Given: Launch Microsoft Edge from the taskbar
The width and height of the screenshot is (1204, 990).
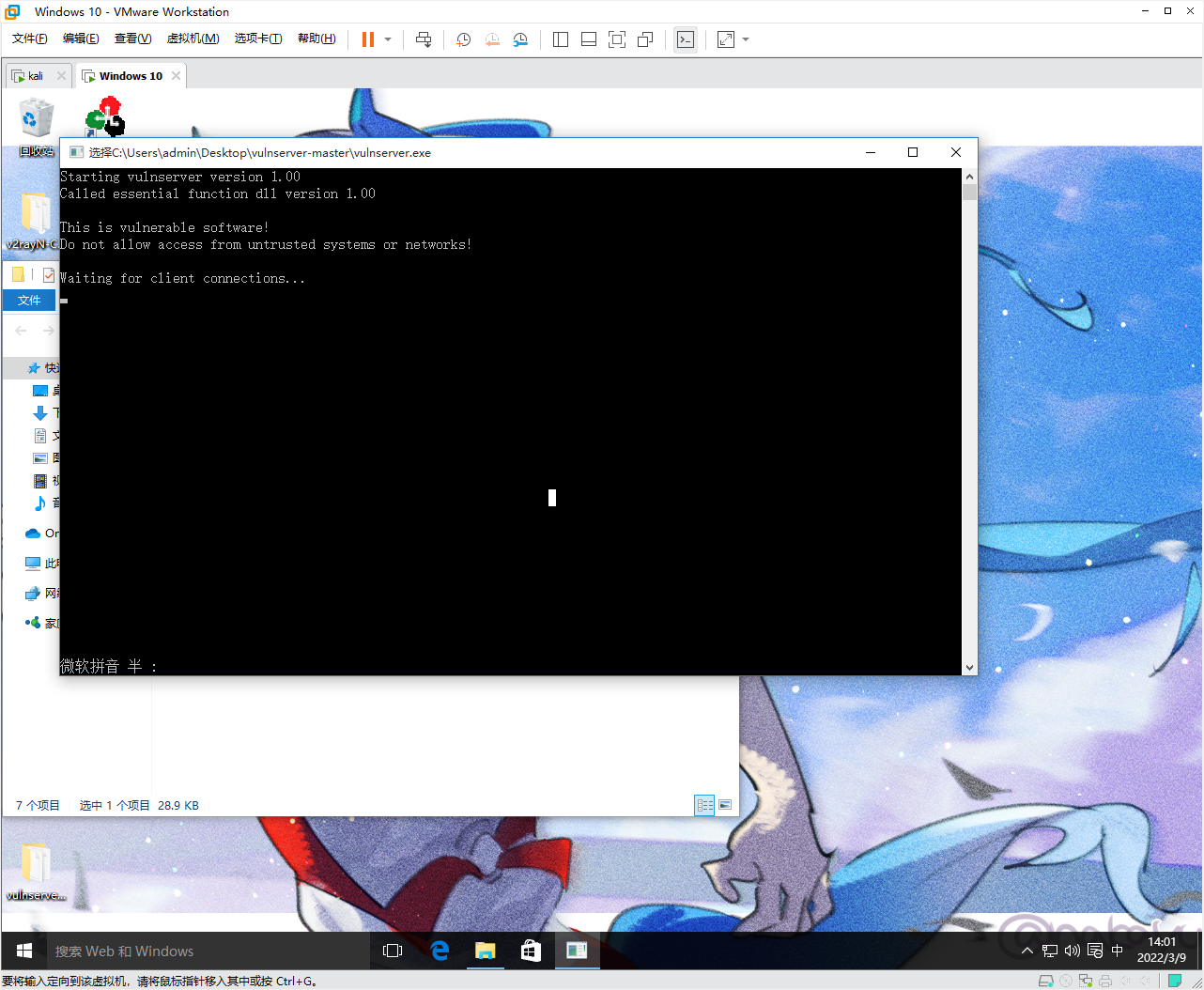Looking at the screenshot, I should click(x=440, y=951).
